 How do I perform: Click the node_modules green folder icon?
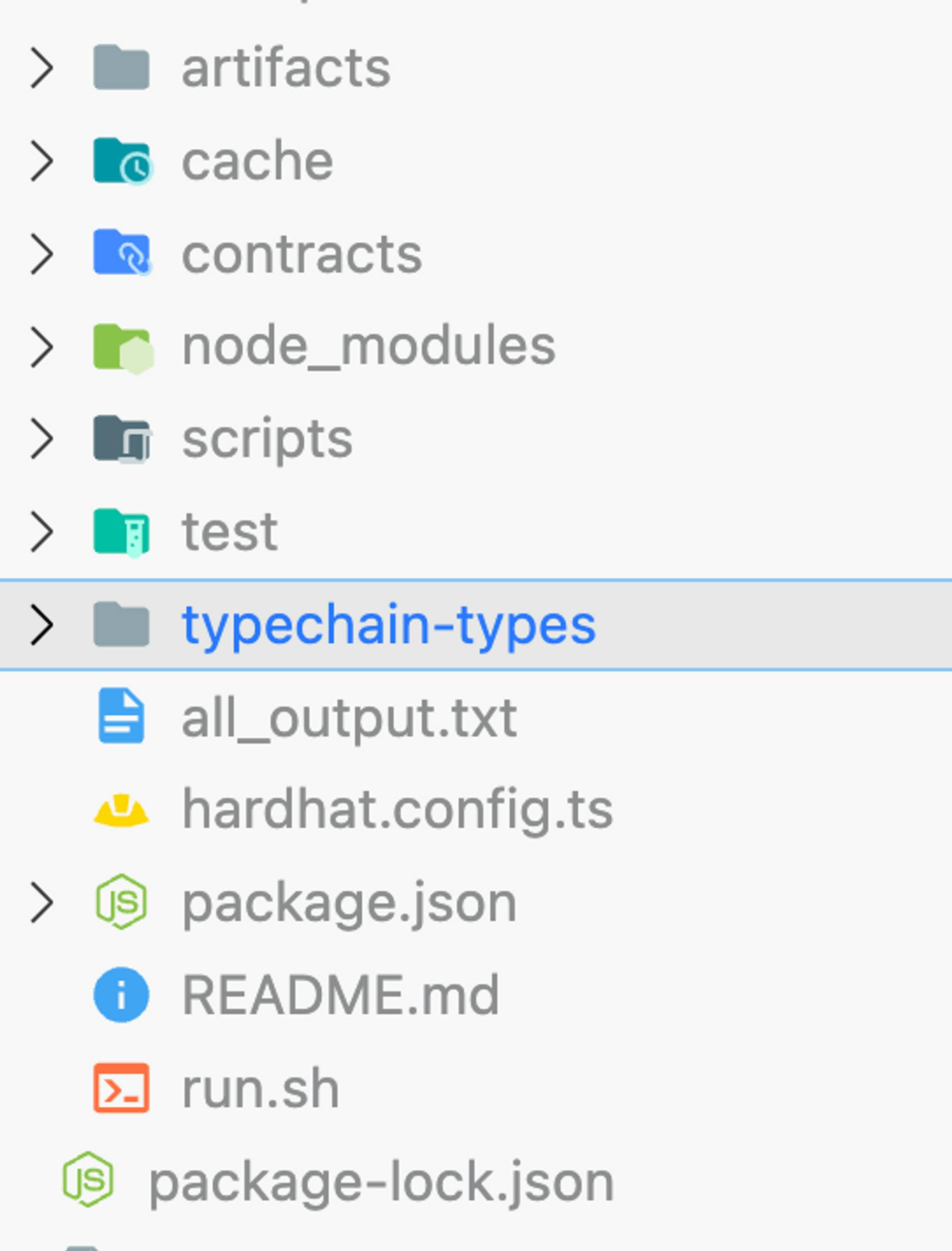122,347
